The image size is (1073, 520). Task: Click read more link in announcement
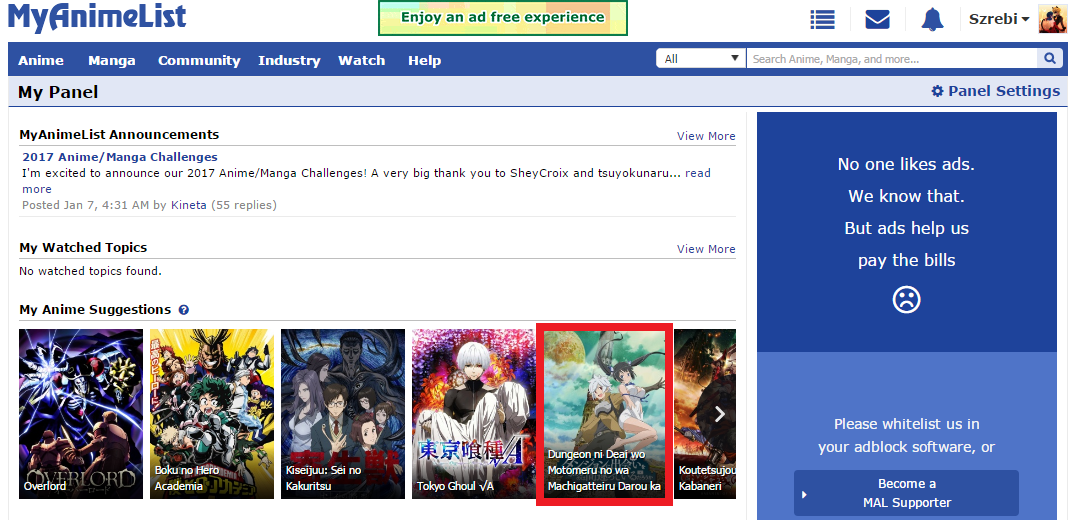697,173
